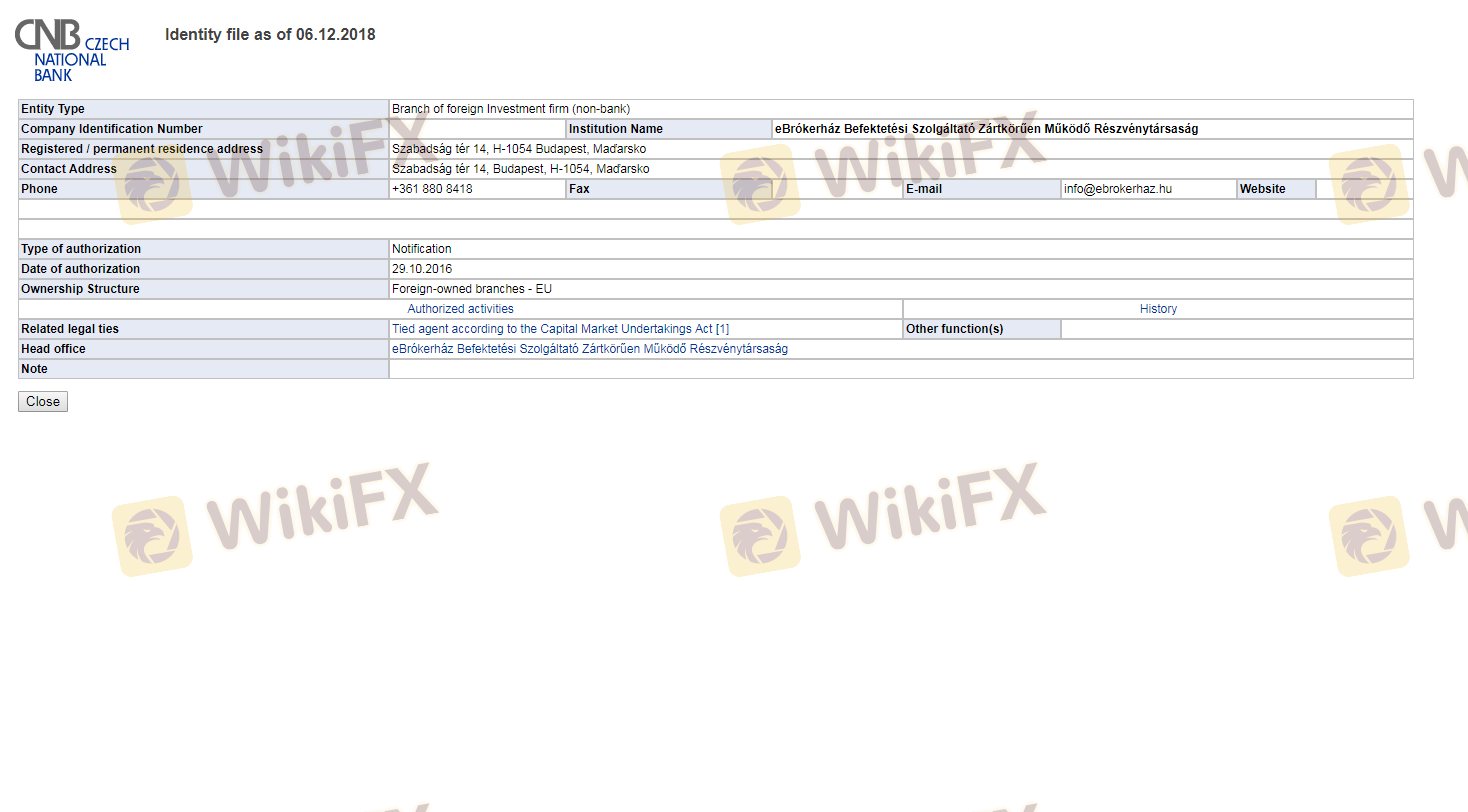Open the Authorized activities link
The image size is (1468, 812).
[x=460, y=309]
